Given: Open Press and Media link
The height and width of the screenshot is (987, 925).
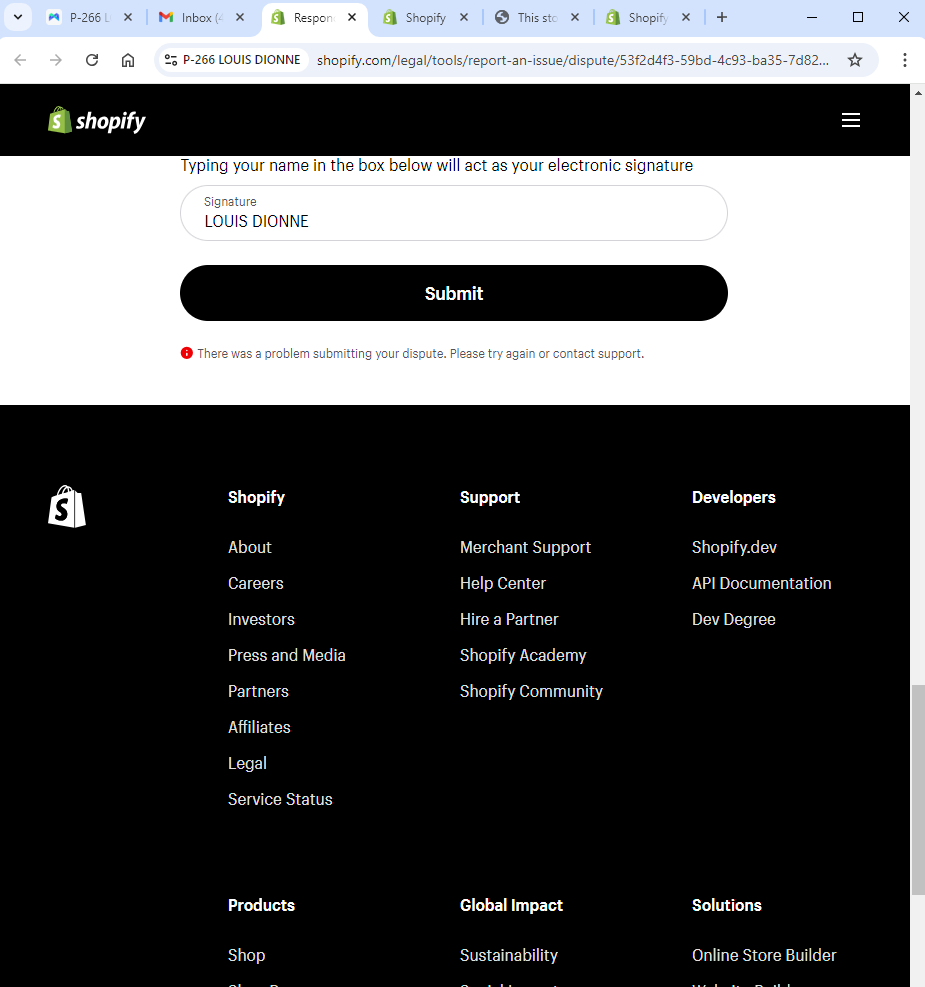Looking at the screenshot, I should point(286,655).
